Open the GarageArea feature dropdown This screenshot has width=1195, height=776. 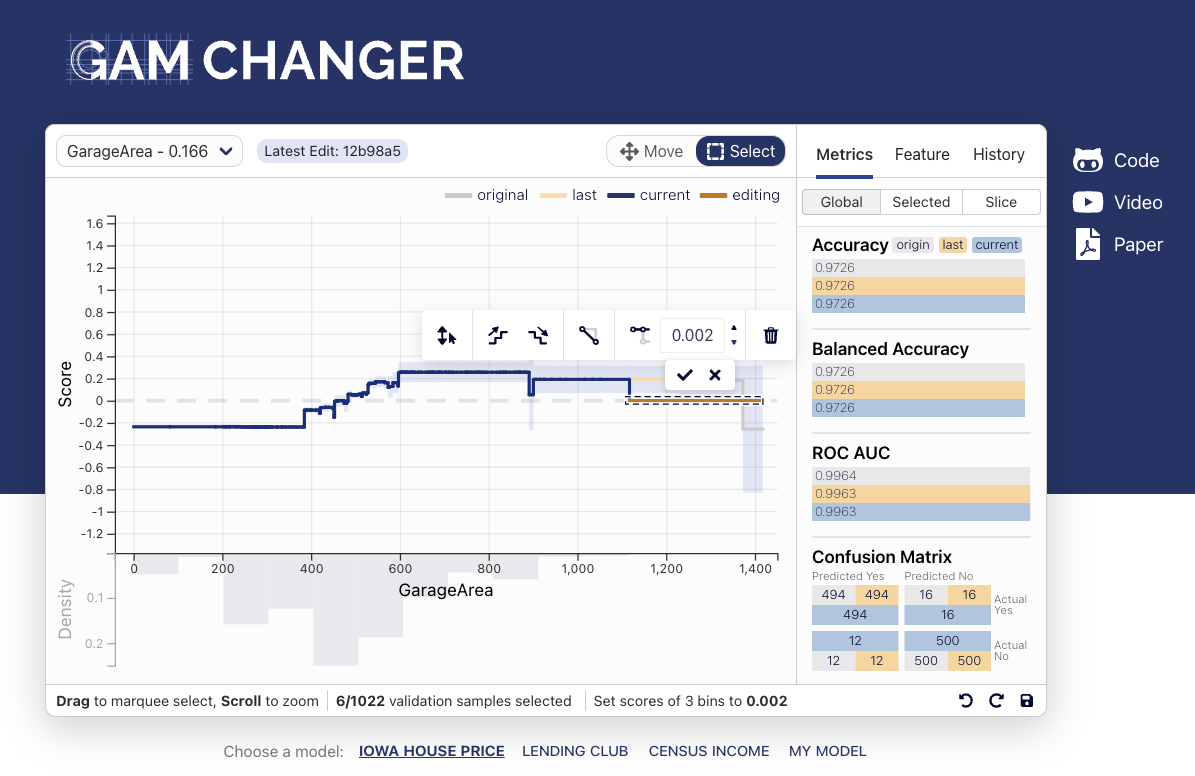[x=149, y=152]
